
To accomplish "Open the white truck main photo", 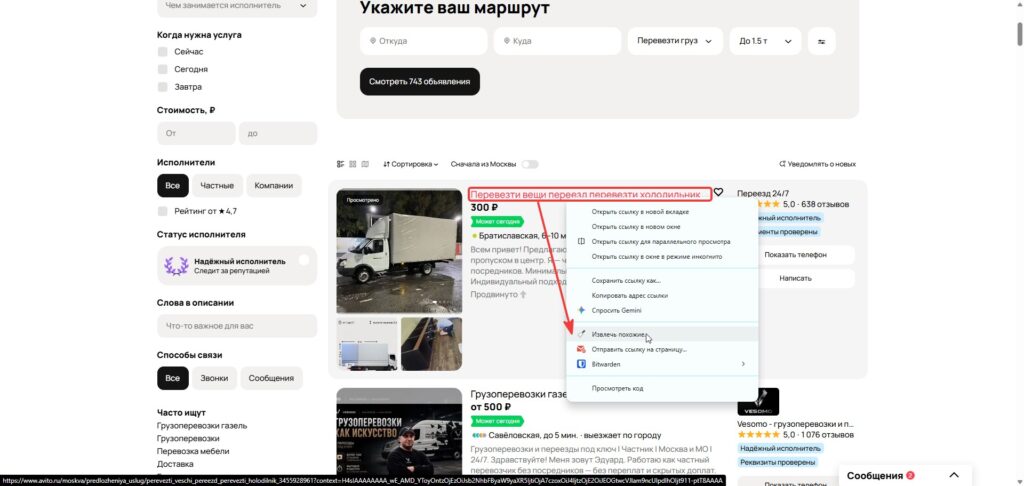I will pyautogui.click(x=399, y=251).
